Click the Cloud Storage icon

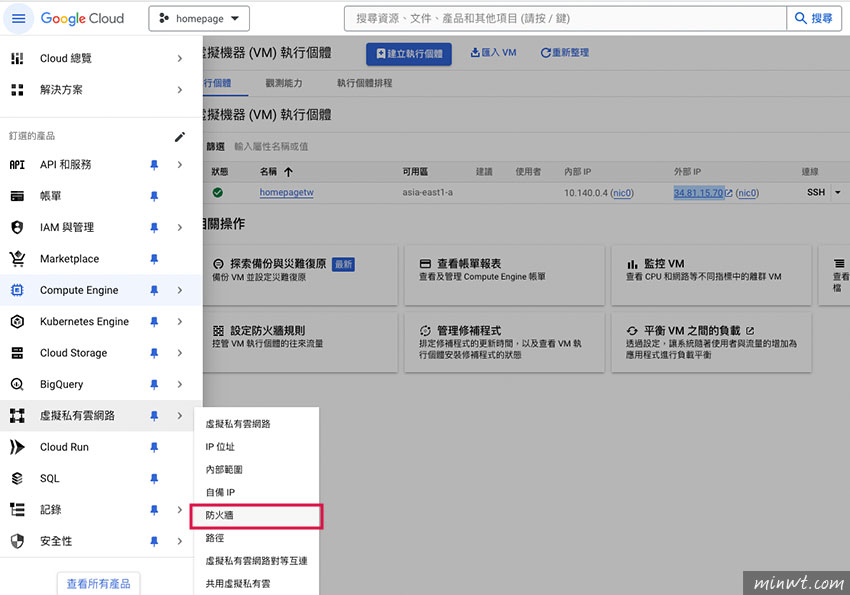[17, 353]
